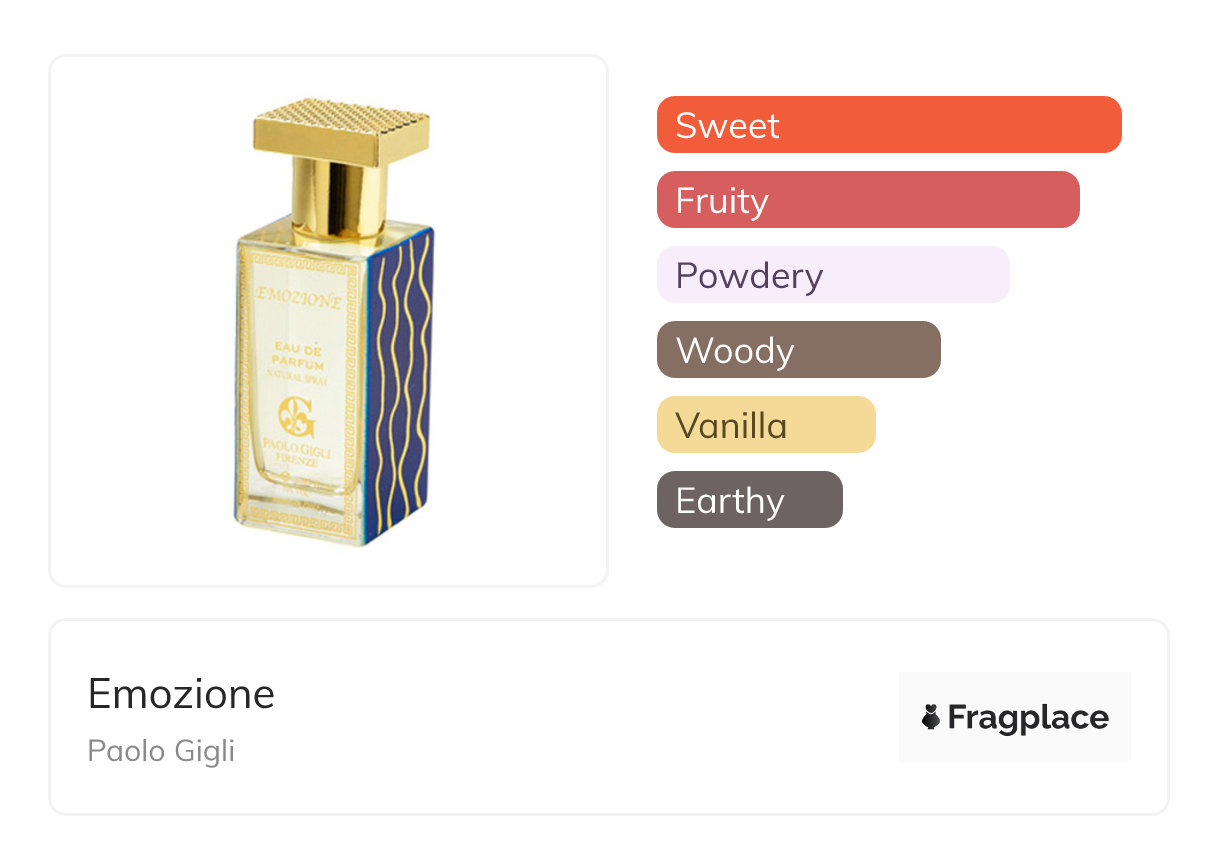Click the gold G fleur-de-lis emblem
This screenshot has width=1218, height=864.
point(296,417)
